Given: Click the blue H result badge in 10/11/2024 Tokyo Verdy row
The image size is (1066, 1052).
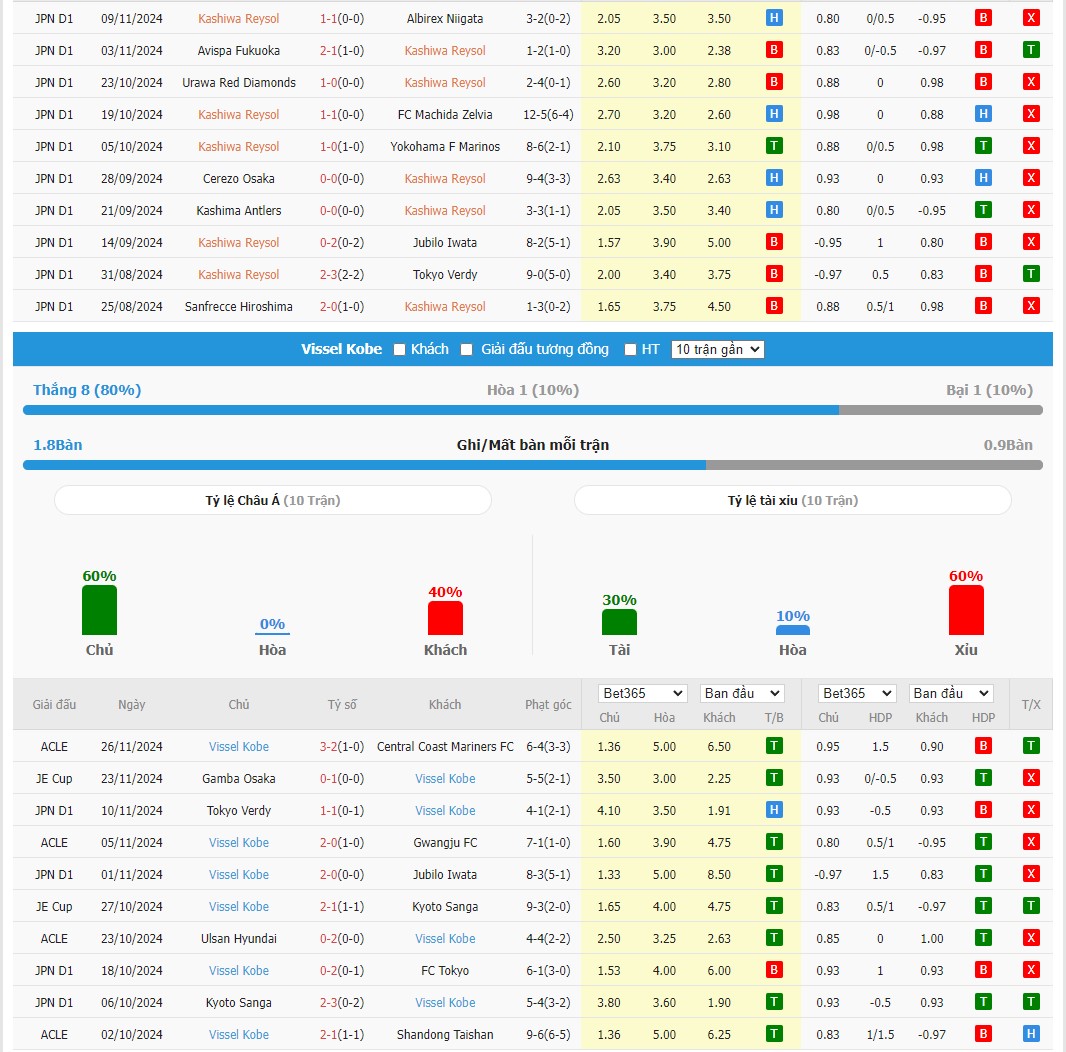Looking at the screenshot, I should click(774, 810).
